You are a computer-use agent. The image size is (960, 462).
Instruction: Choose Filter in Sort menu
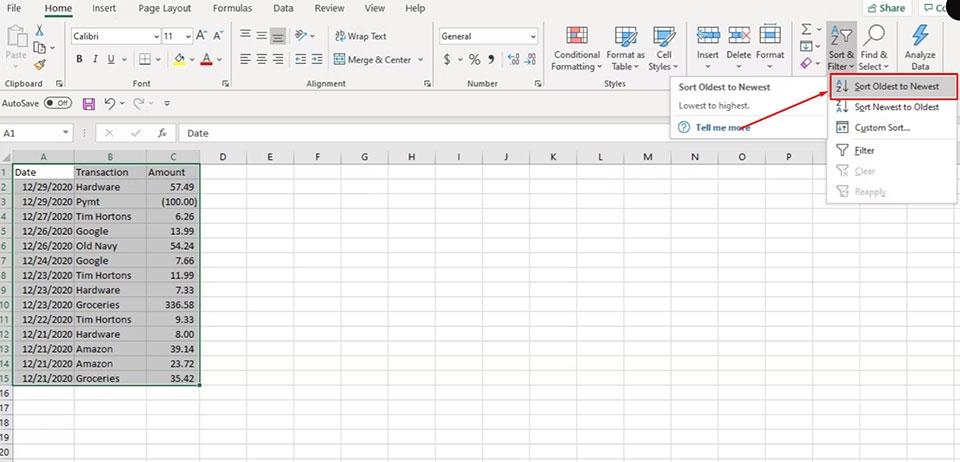[x=891, y=151]
